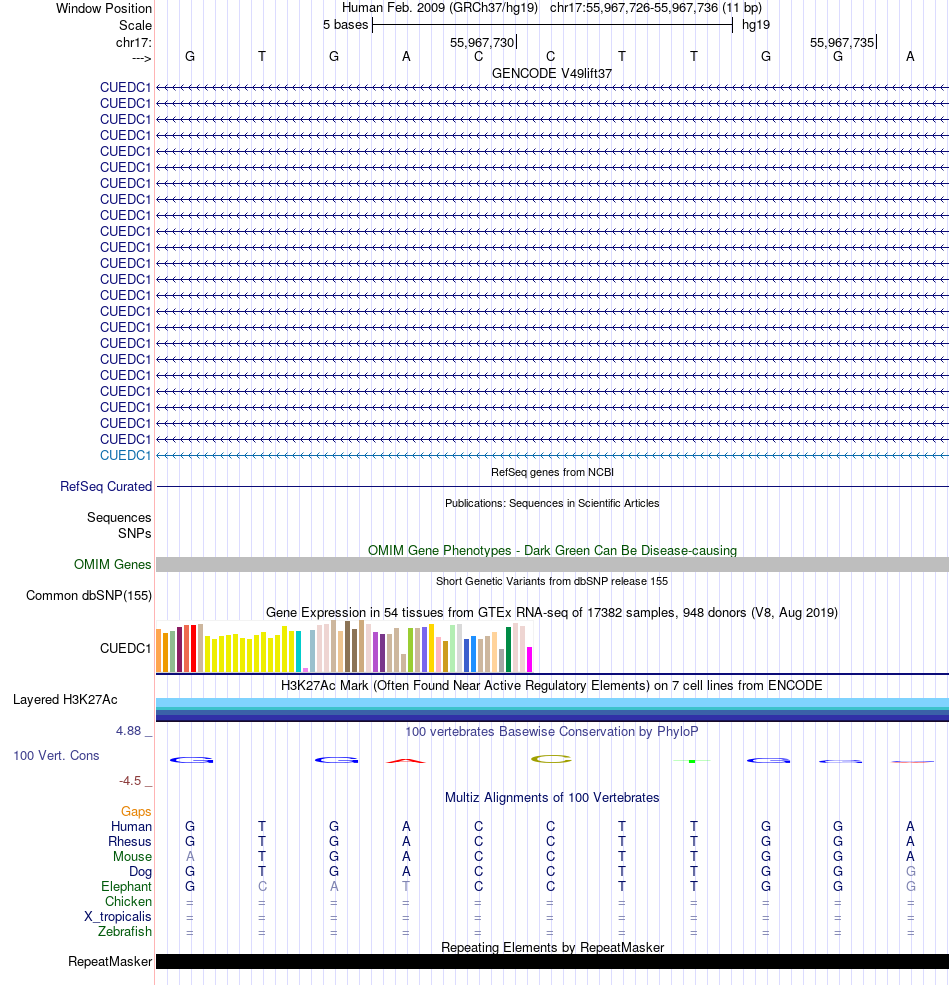
Task: Open 100 vertebrates Basewise Conservation by PhyloP title
Action: click(552, 731)
